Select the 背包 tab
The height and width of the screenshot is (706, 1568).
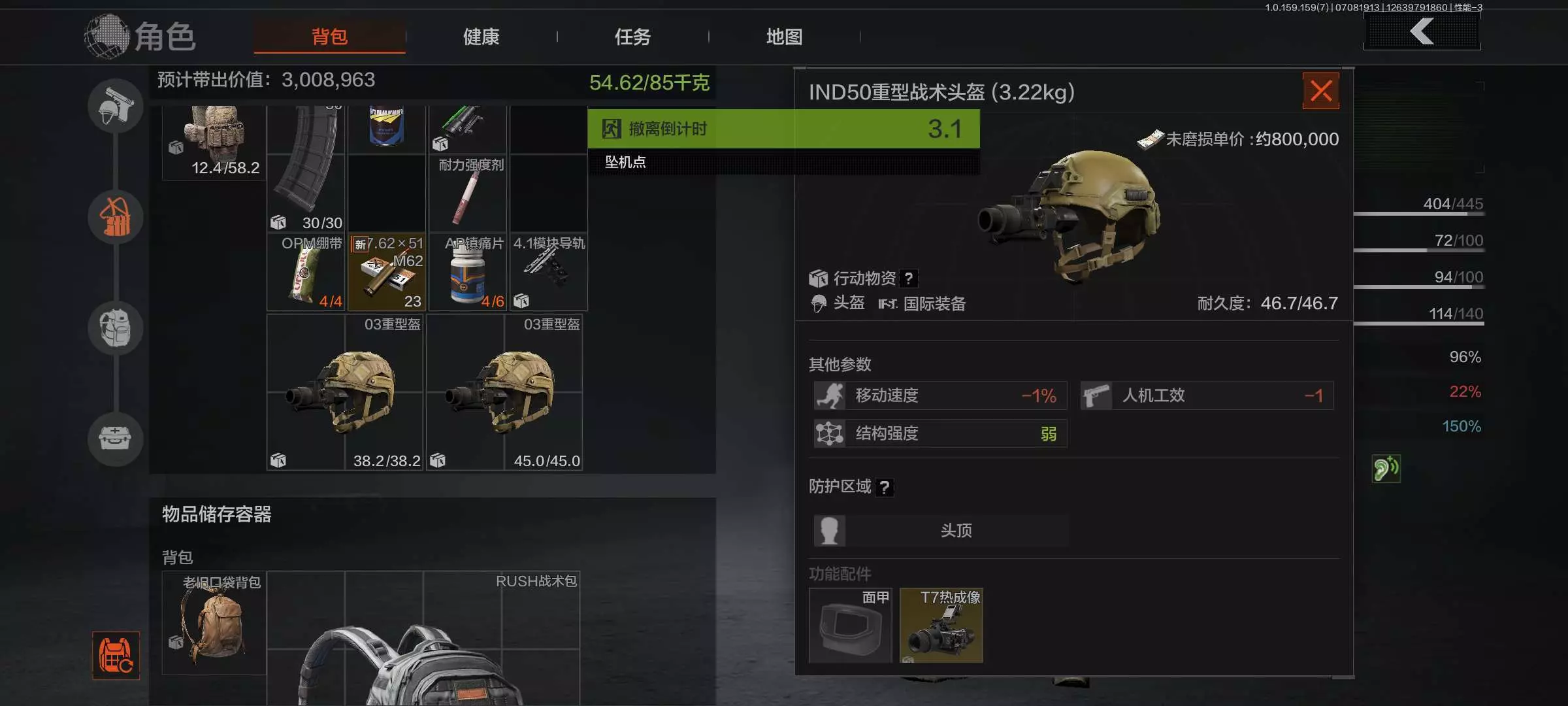pyautogui.click(x=329, y=37)
